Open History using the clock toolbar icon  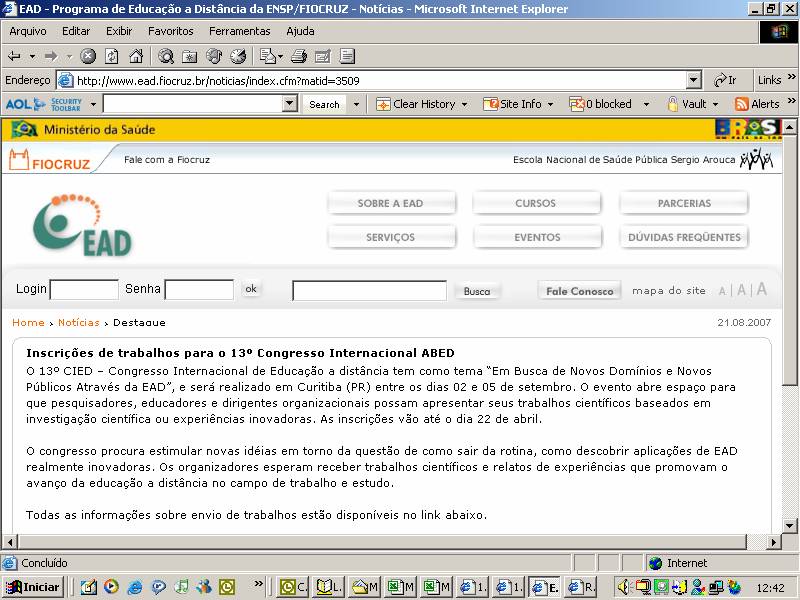pos(238,56)
